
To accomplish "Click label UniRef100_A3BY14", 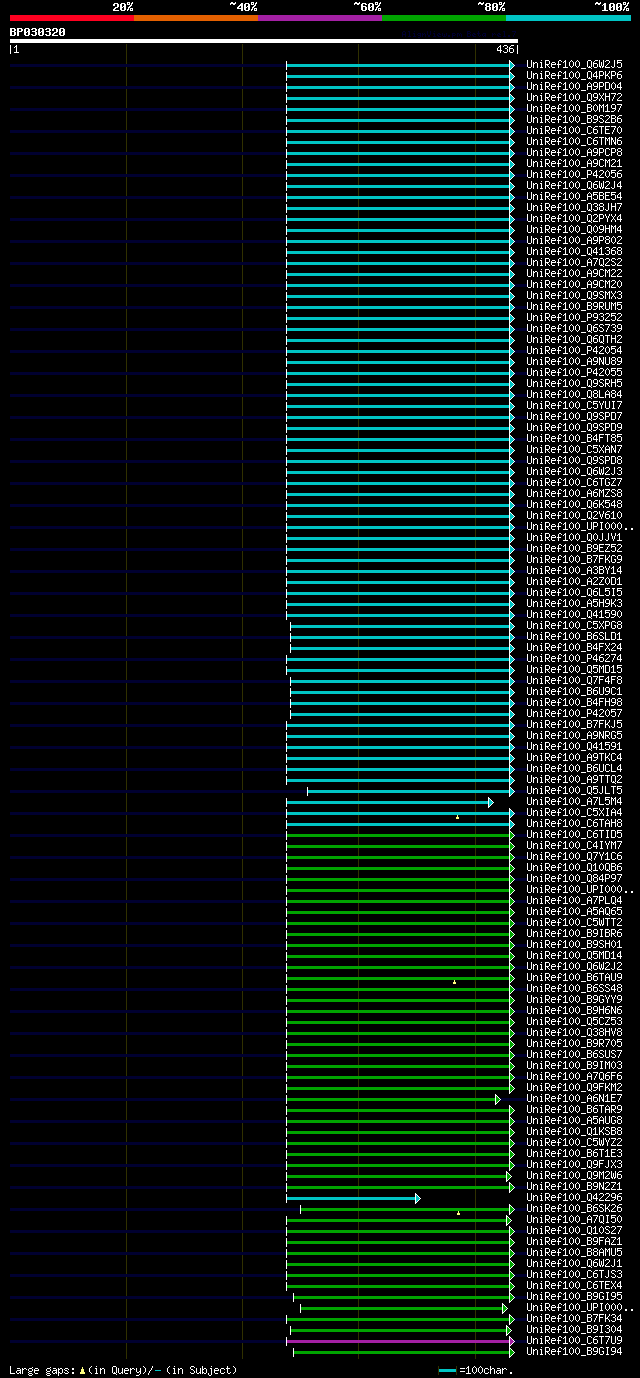I will click(574, 570).
